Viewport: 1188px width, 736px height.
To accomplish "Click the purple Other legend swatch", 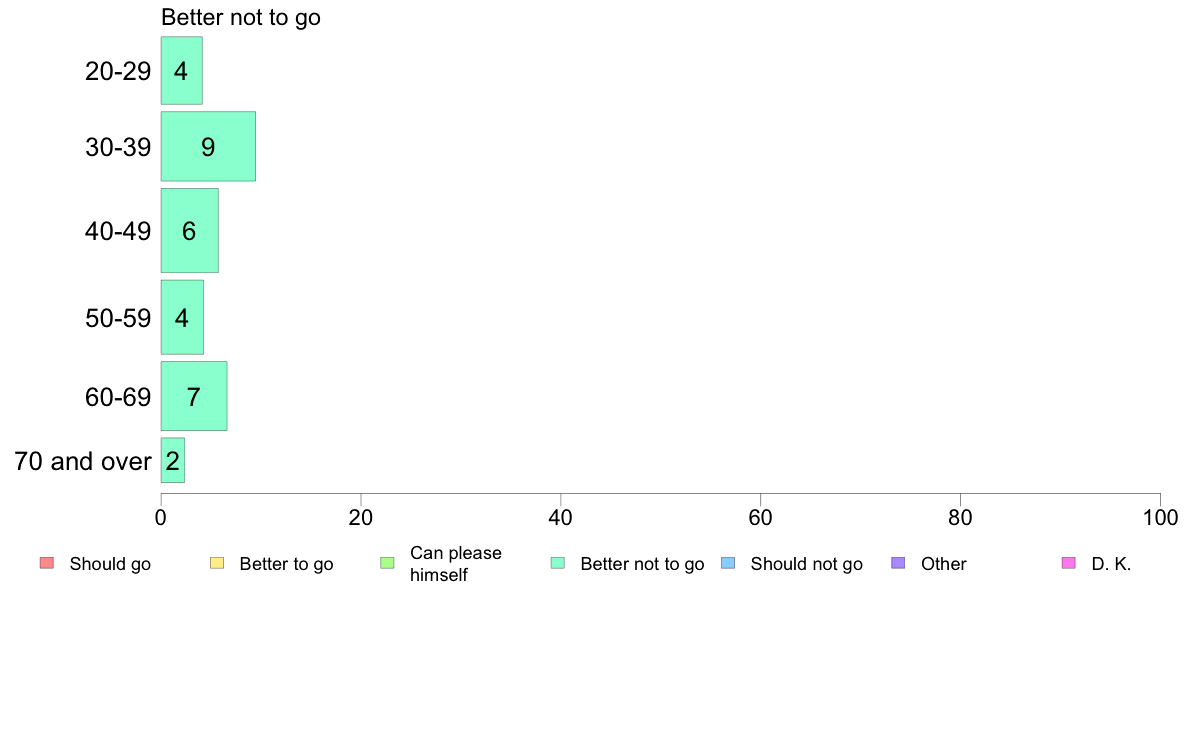I will (899, 563).
